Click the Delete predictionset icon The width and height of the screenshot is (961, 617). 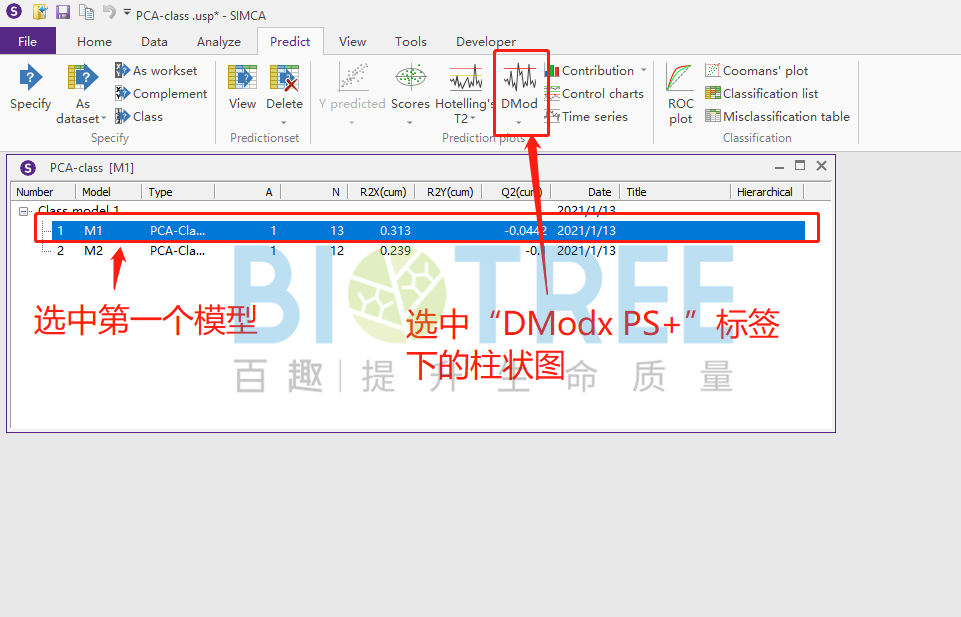click(284, 90)
